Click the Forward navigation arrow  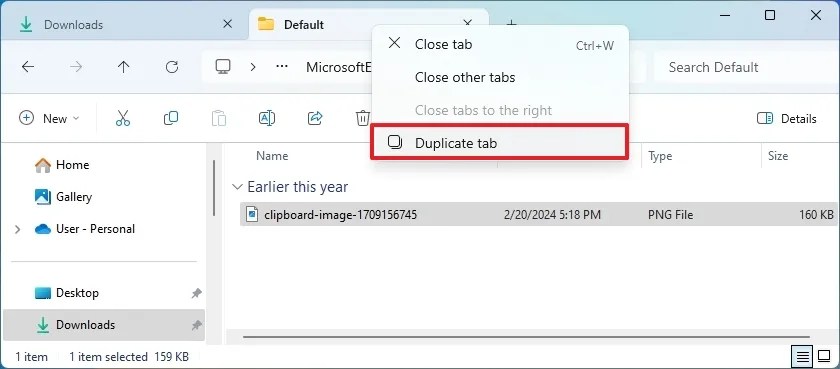coord(76,67)
